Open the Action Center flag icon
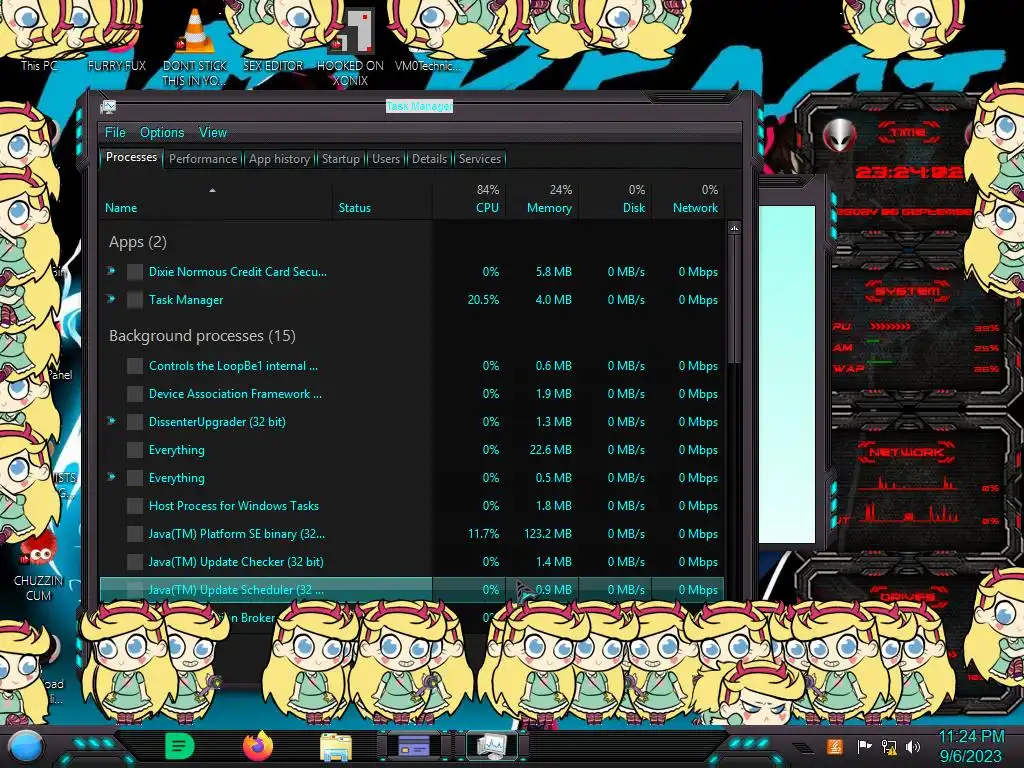 (864, 746)
